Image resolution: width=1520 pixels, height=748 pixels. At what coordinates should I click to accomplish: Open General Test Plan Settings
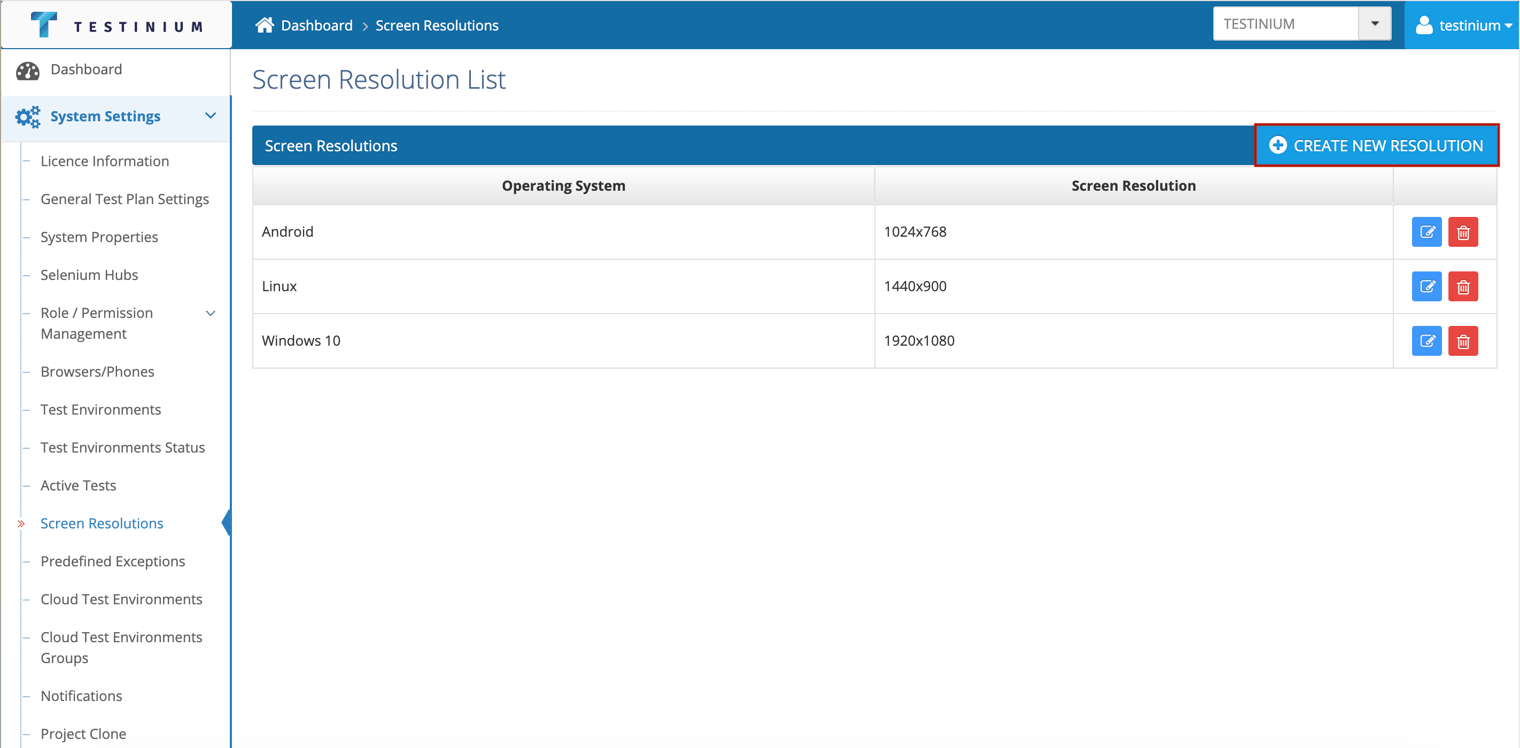coord(125,199)
